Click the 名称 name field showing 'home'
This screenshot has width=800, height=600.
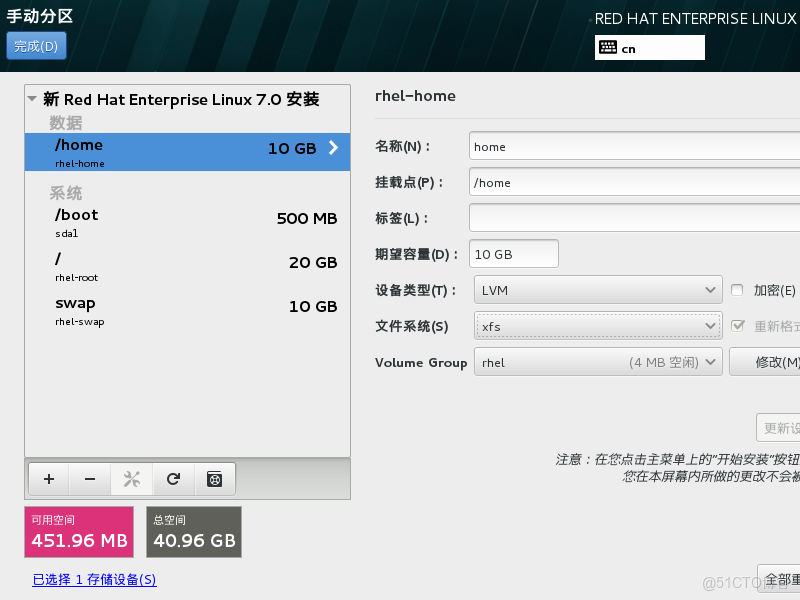coord(600,146)
